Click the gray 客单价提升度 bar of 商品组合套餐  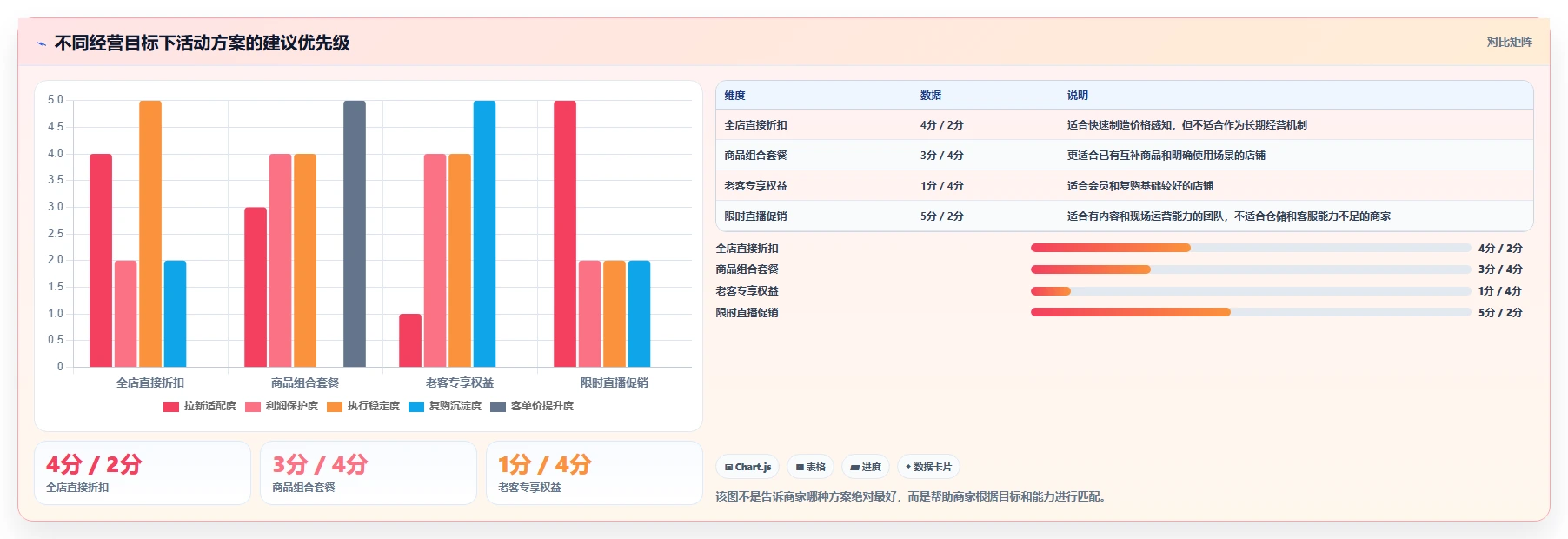pos(355,234)
